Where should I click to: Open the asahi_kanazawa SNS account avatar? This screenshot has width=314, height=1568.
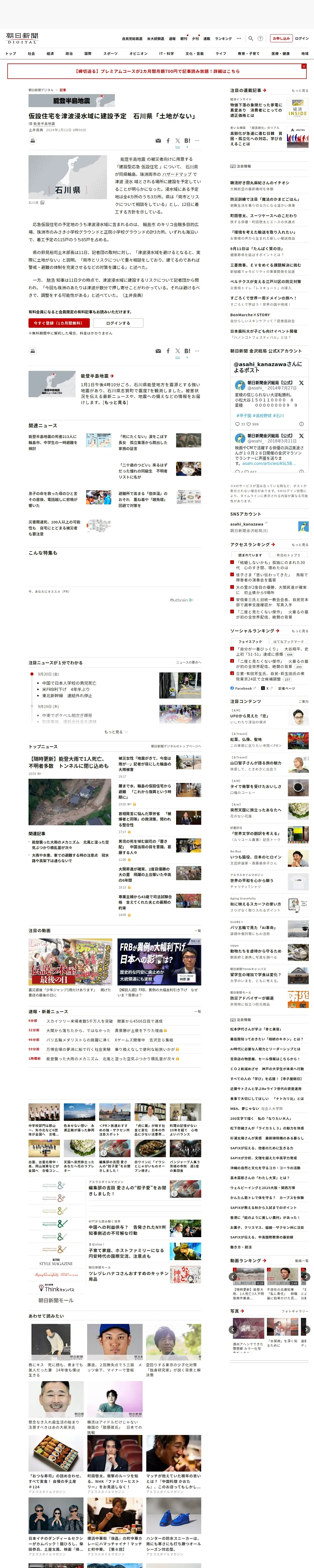tap(303, 527)
